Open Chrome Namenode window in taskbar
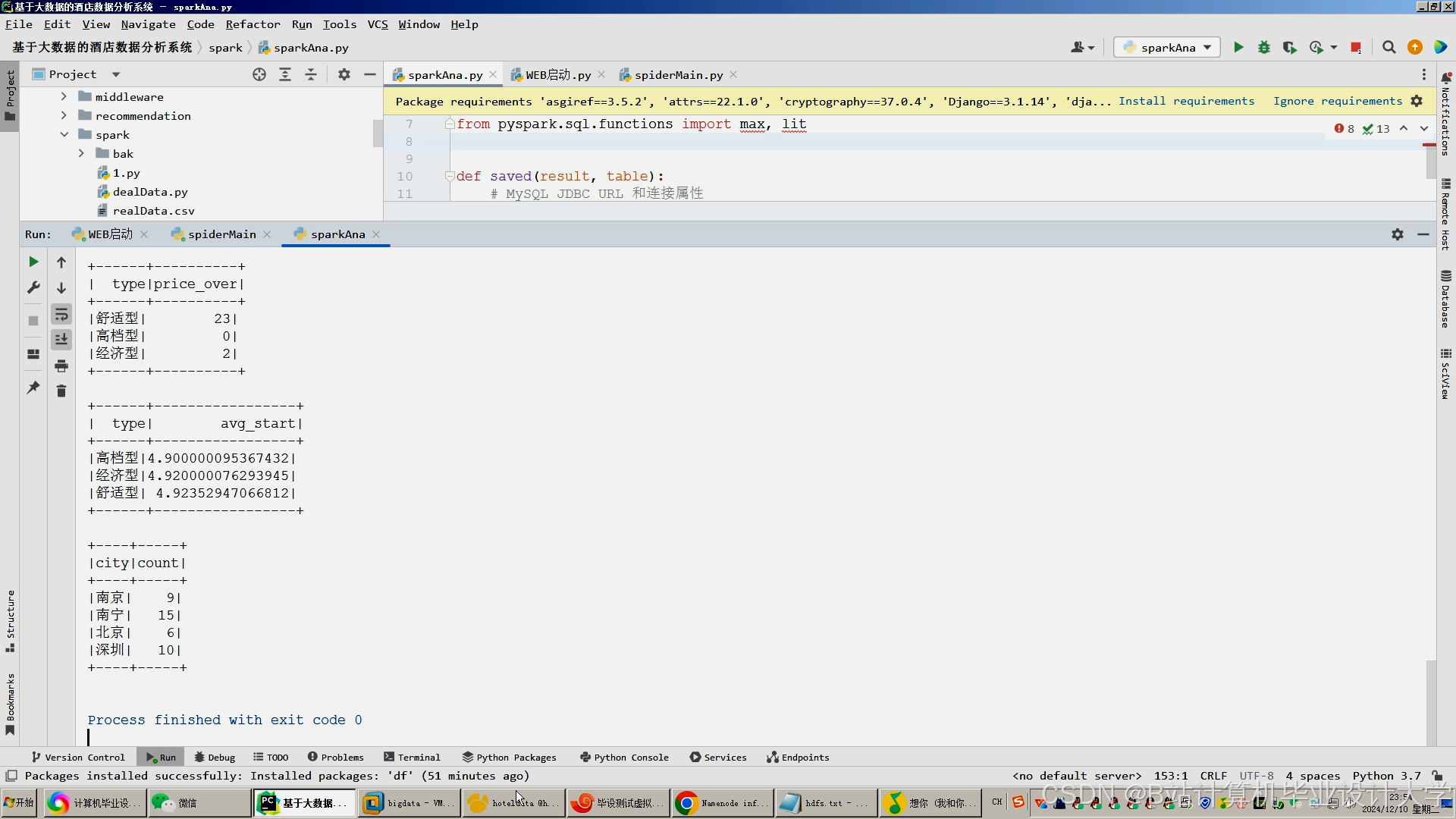Image resolution: width=1456 pixels, height=819 pixels. (721, 803)
